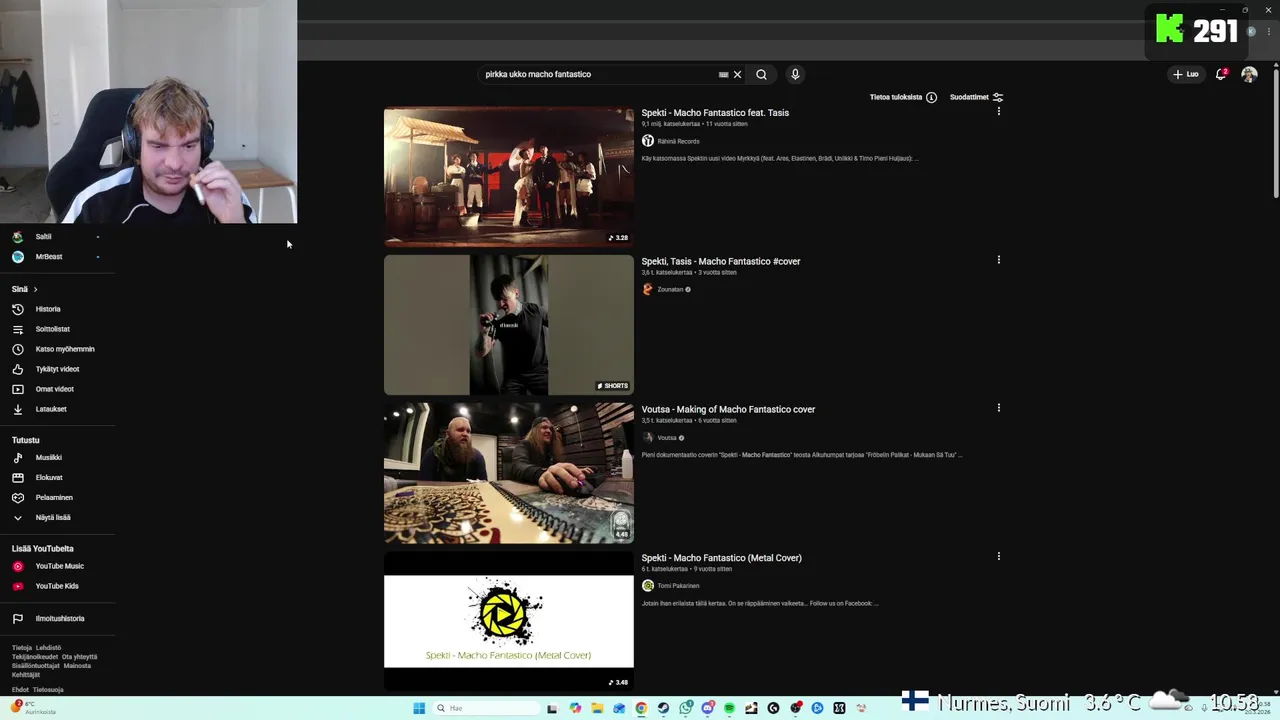Open WhatsApp from the taskbar

(685, 708)
